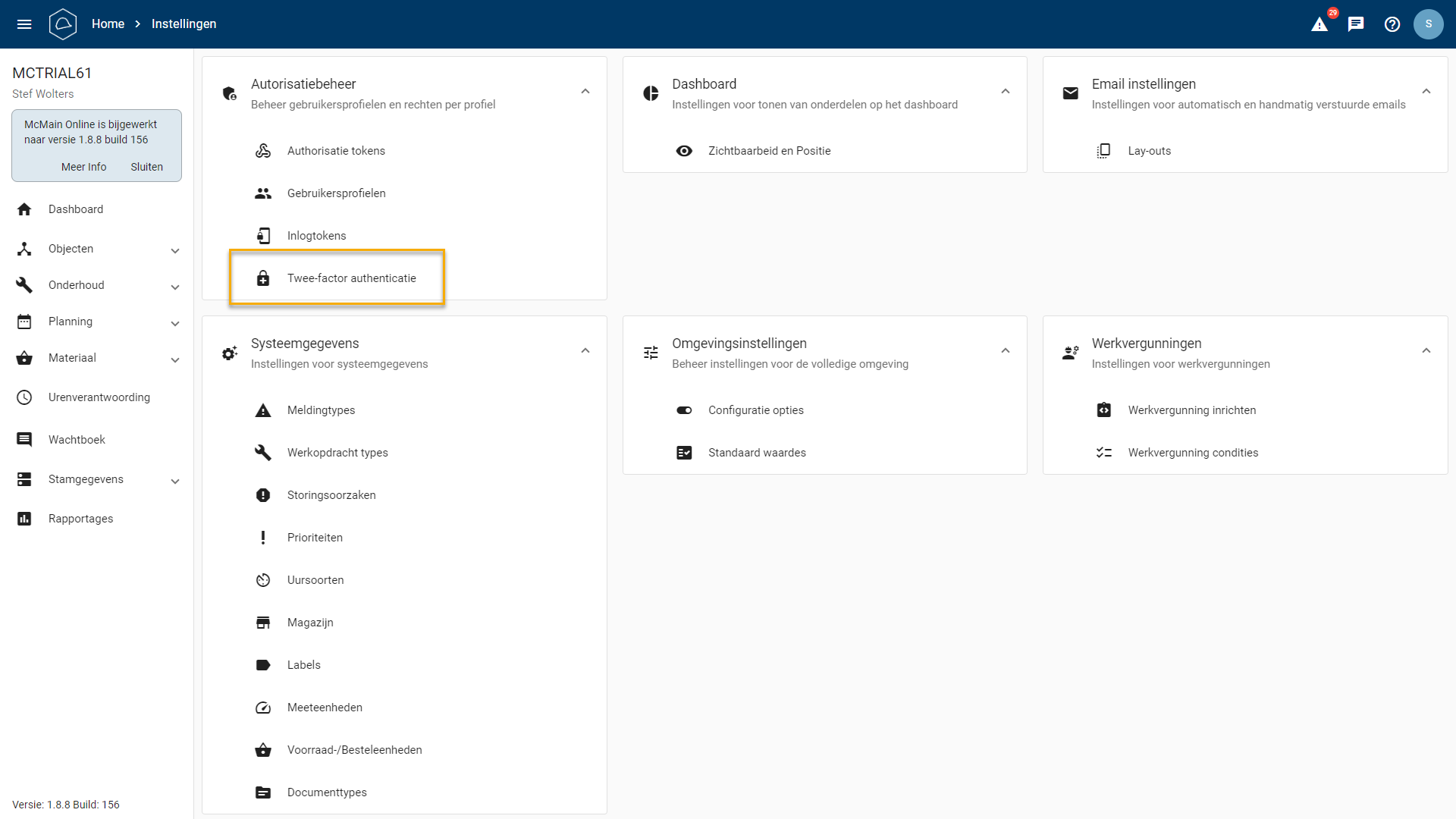Image resolution: width=1456 pixels, height=819 pixels.
Task: Collapse the Autorisatiebeheer card
Action: [585, 92]
